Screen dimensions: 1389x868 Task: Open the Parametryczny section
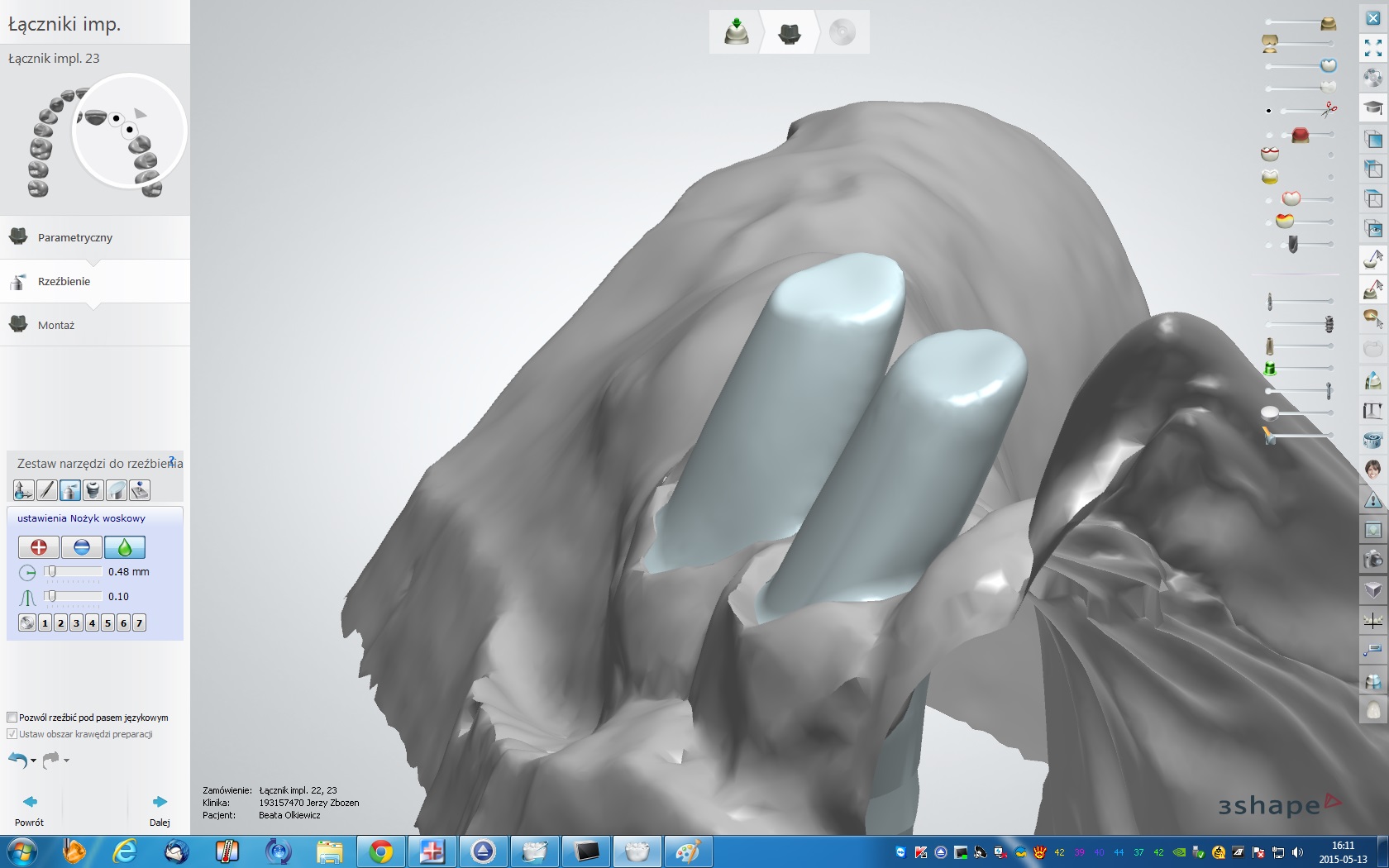point(75,237)
